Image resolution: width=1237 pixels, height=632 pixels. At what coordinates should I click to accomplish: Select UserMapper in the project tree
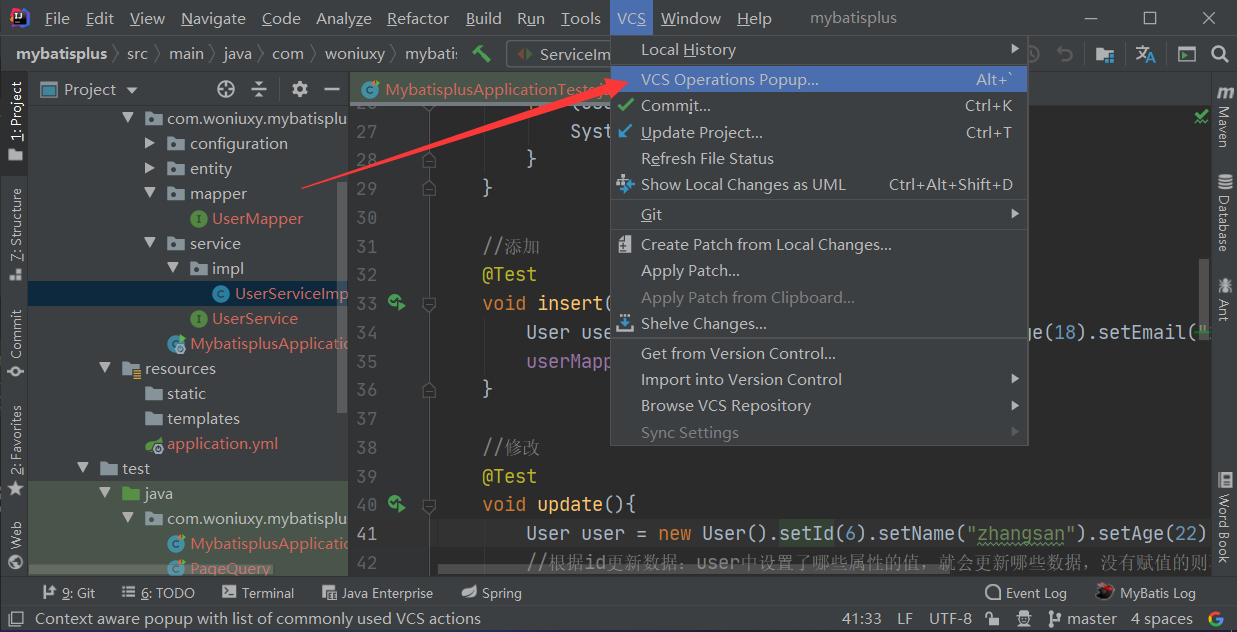coord(257,218)
